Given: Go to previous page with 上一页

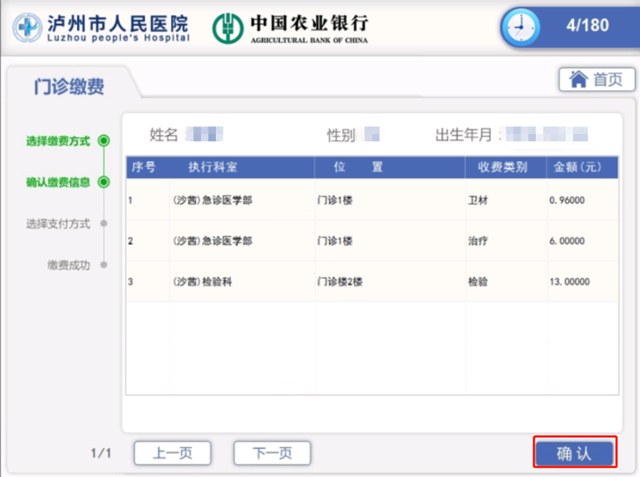Looking at the screenshot, I should click(x=173, y=453).
